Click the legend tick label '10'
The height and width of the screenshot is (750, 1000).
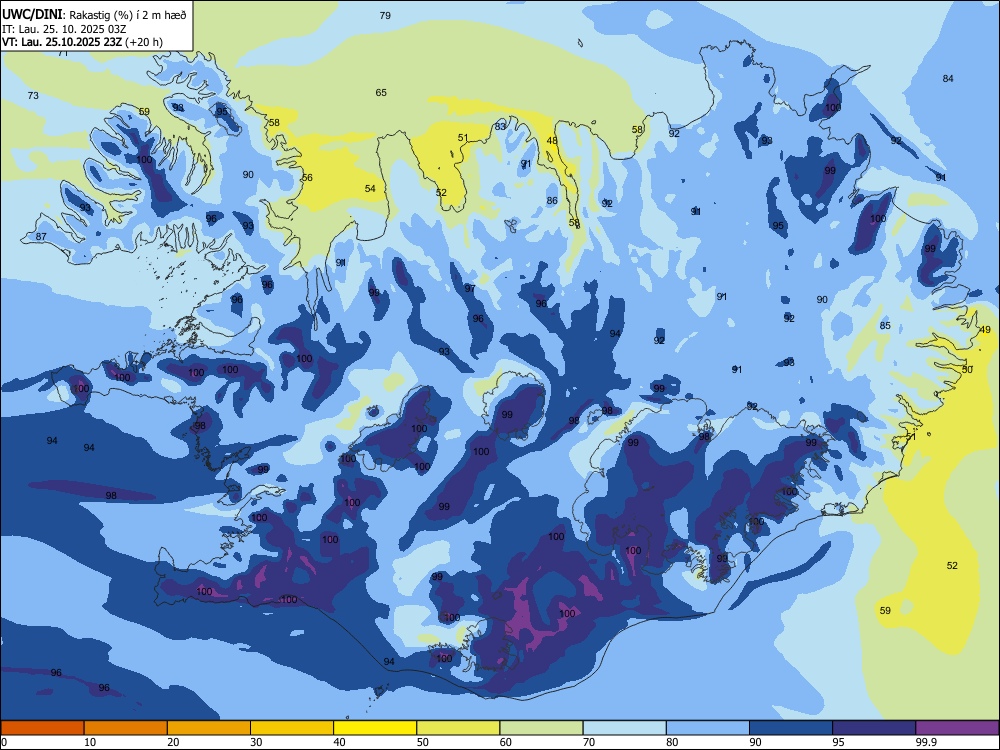90,742
